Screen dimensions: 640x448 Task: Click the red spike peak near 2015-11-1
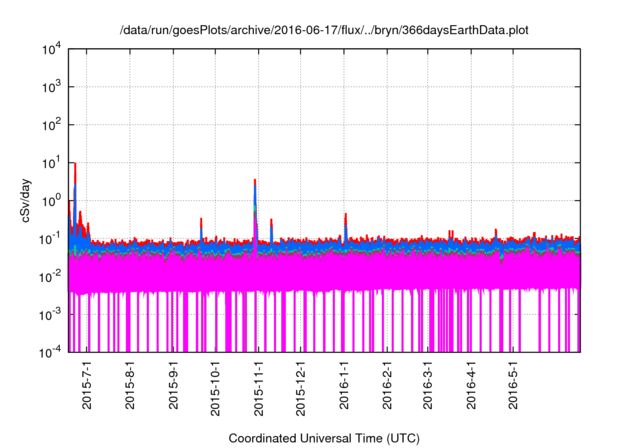pos(255,181)
